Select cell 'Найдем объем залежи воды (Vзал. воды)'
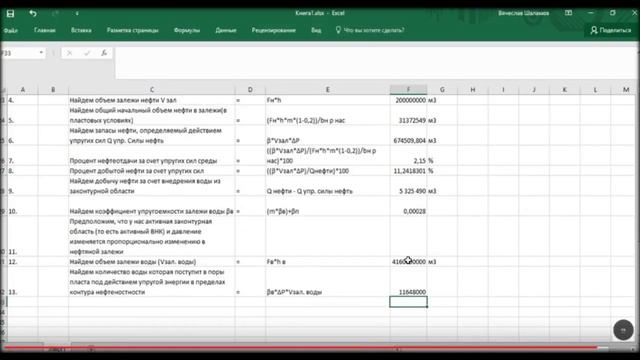The width and height of the screenshot is (640, 360). coord(152,262)
